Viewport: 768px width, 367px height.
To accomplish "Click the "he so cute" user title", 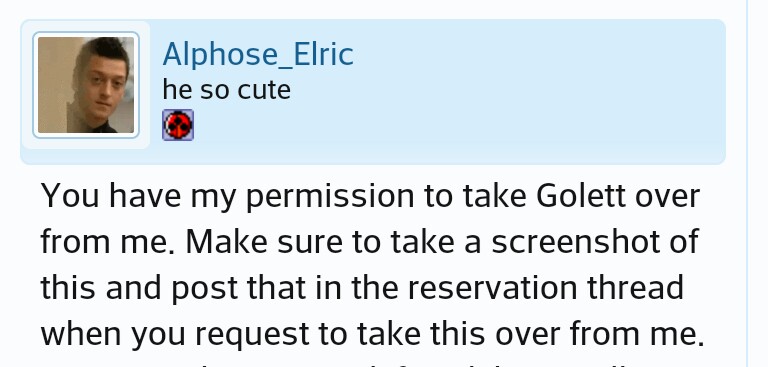I will pos(226,90).
